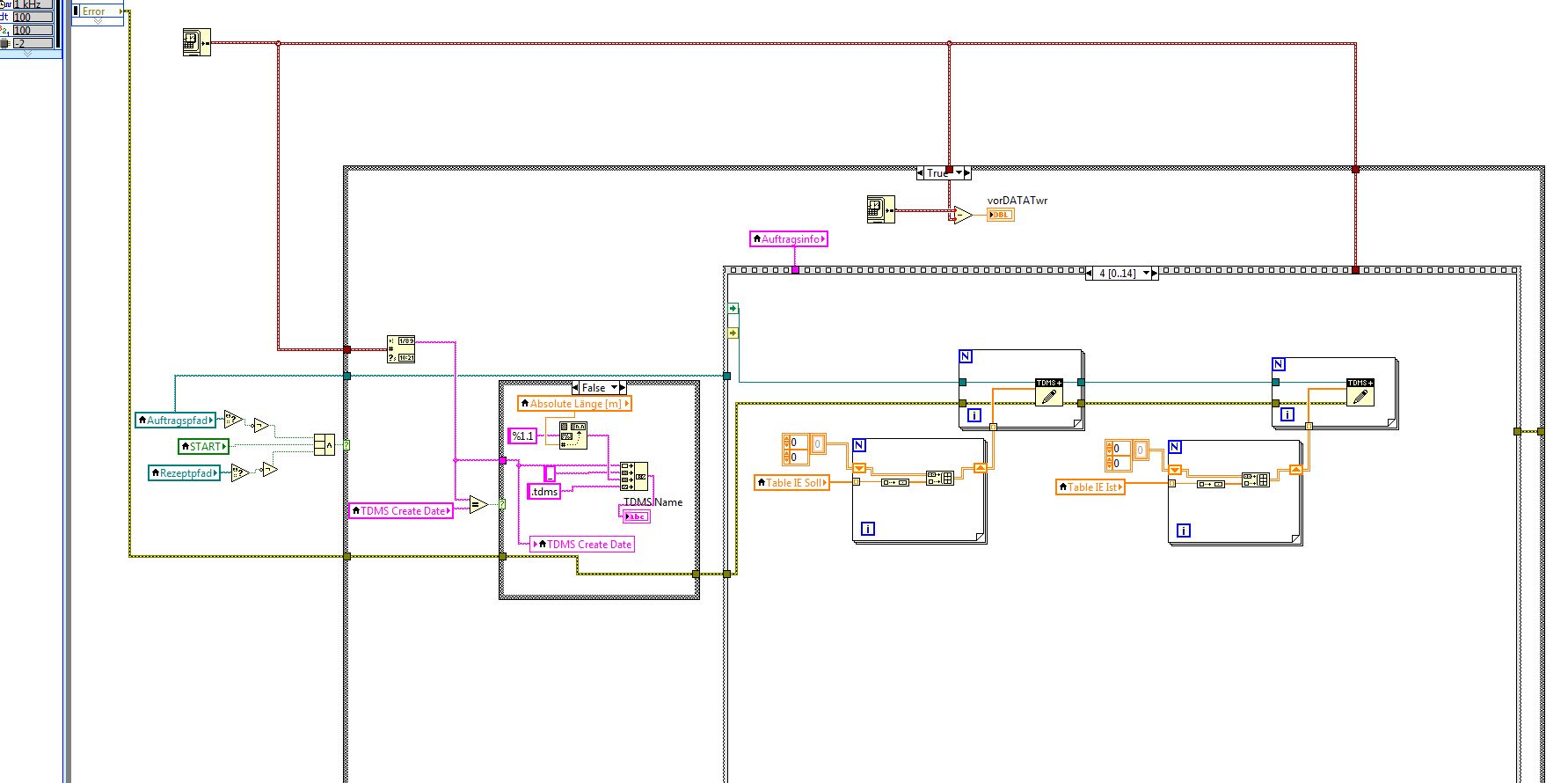Click the equals comparison node after TDMS Create Date

478,505
